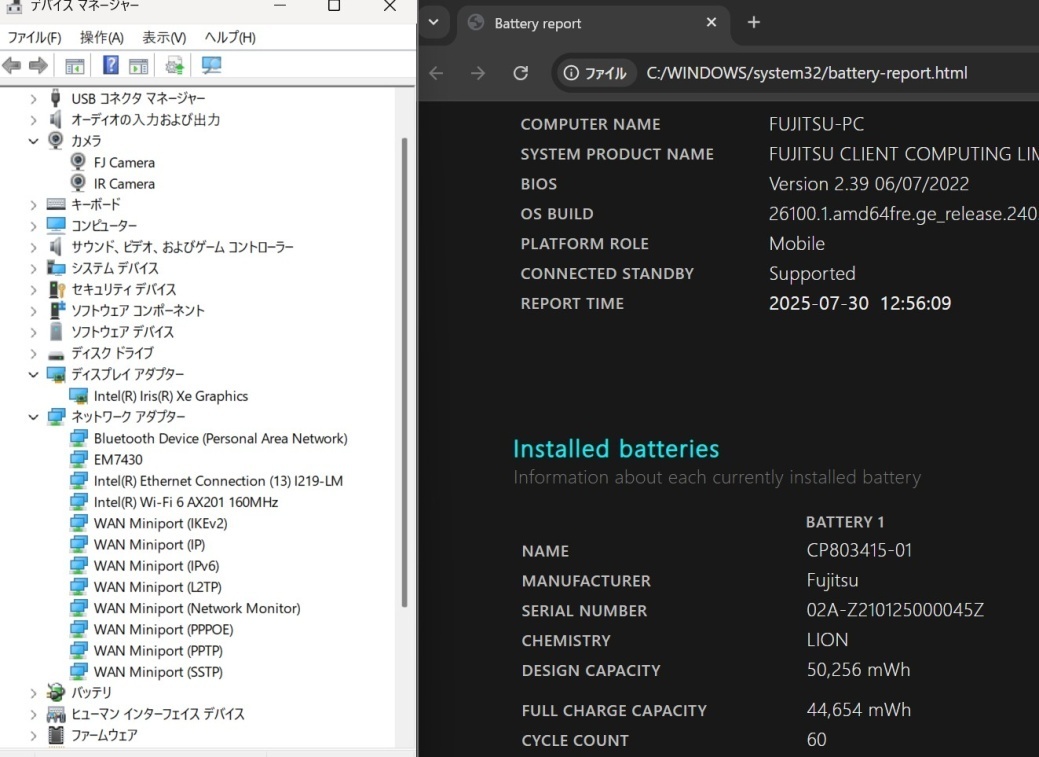This screenshot has width=1039, height=757.
Task: Open the browser tab list dropdown
Action: 433,23
